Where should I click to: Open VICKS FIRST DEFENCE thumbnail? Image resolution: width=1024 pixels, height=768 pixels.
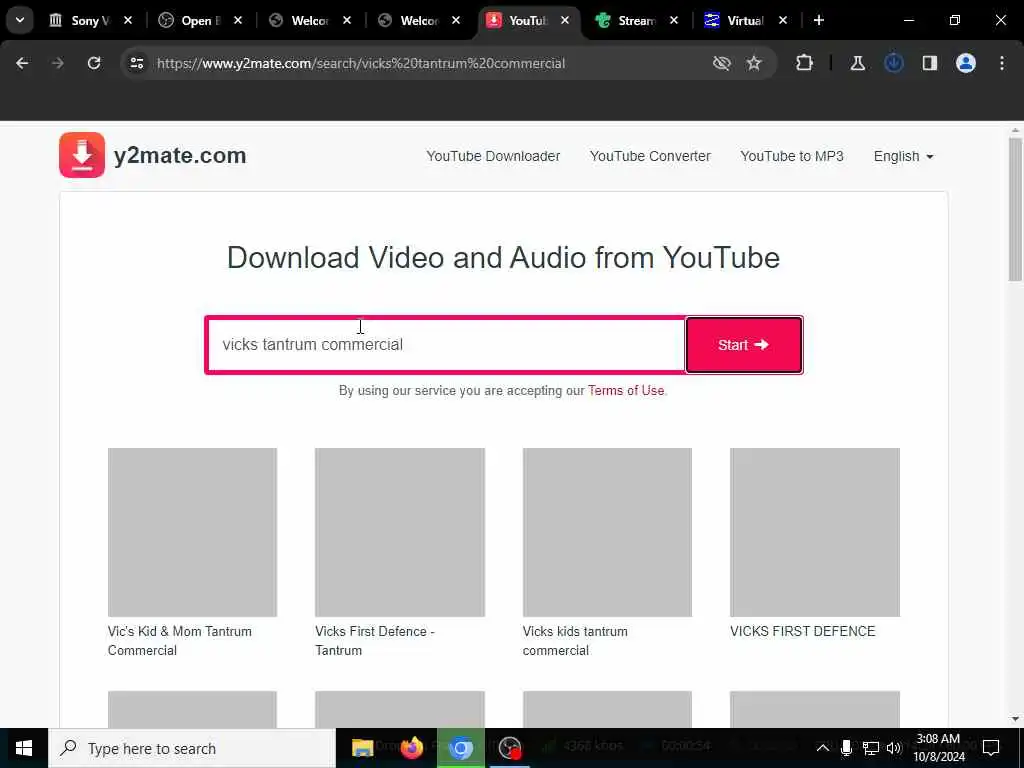pyautogui.click(x=814, y=532)
